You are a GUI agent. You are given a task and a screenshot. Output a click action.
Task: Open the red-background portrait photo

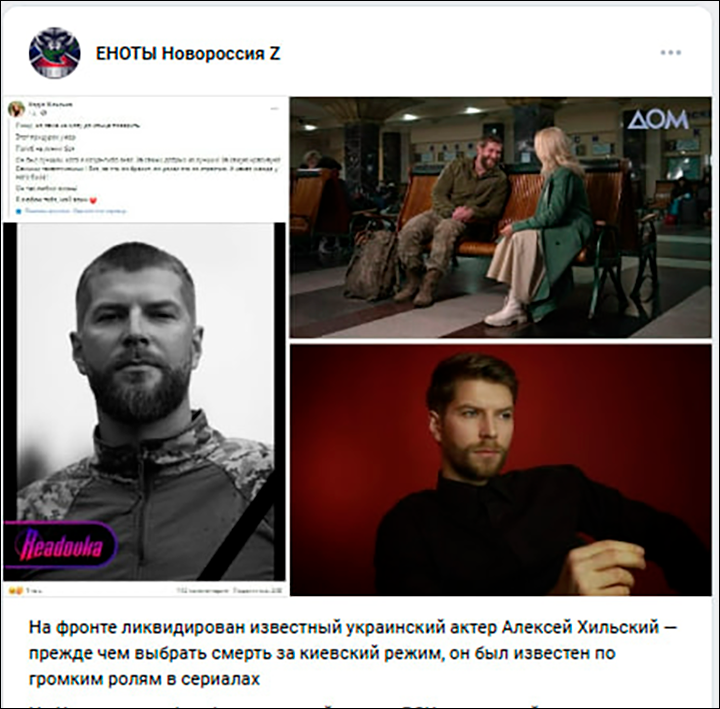(500, 470)
